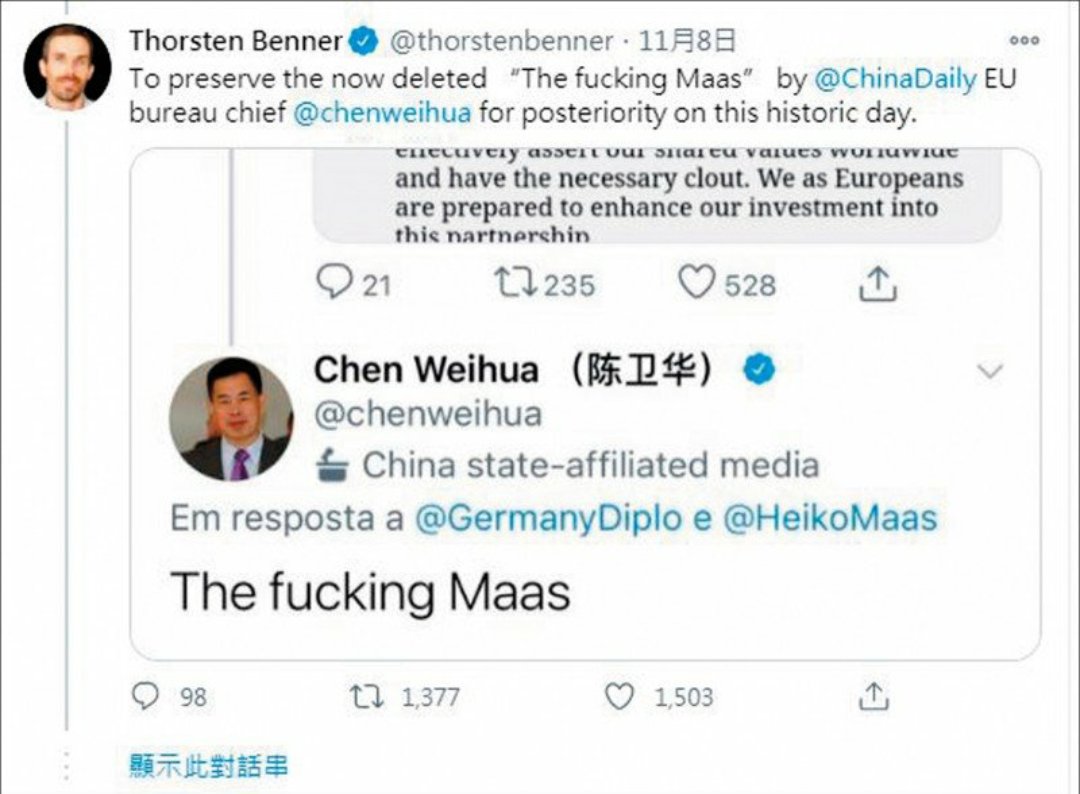Click the reply bubble showing 21
The width and height of the screenshot is (1080, 794).
[x=334, y=282]
